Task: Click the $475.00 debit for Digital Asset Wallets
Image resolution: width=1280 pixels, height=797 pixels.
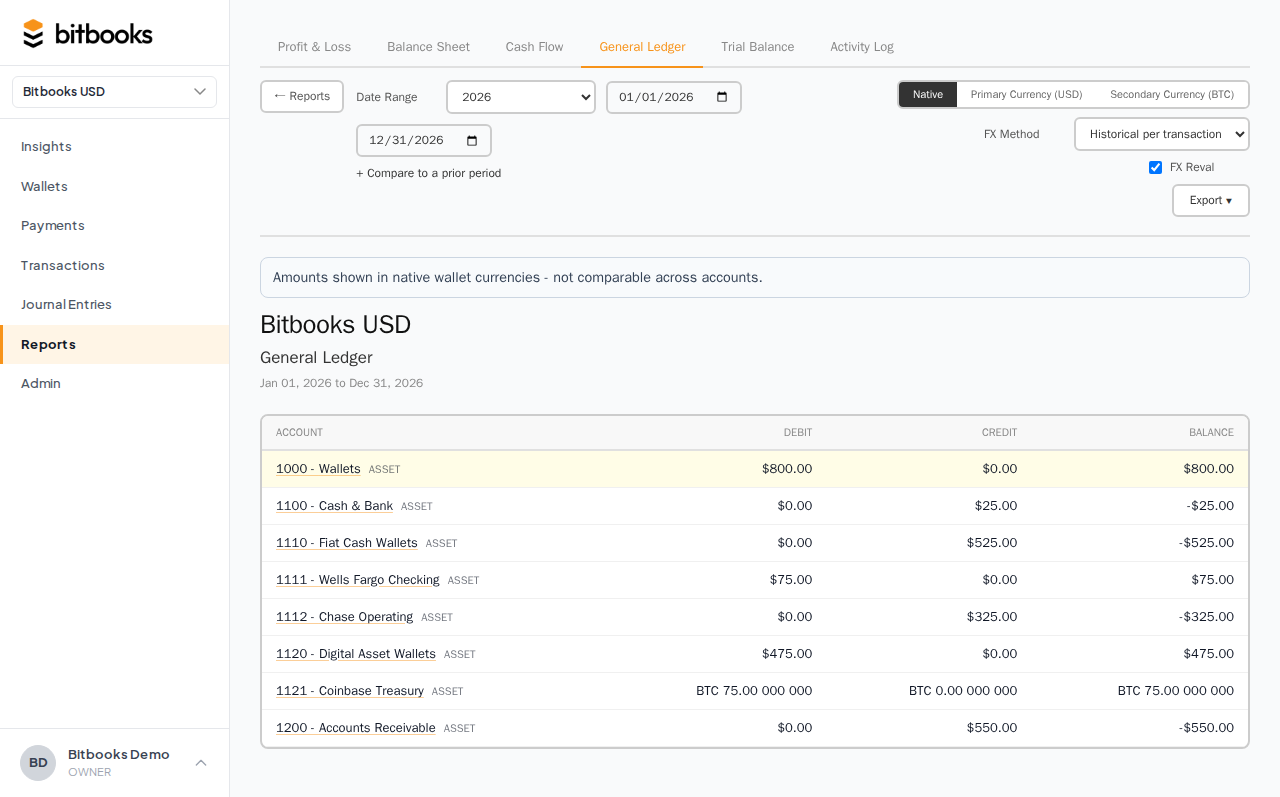Action: tap(787, 654)
